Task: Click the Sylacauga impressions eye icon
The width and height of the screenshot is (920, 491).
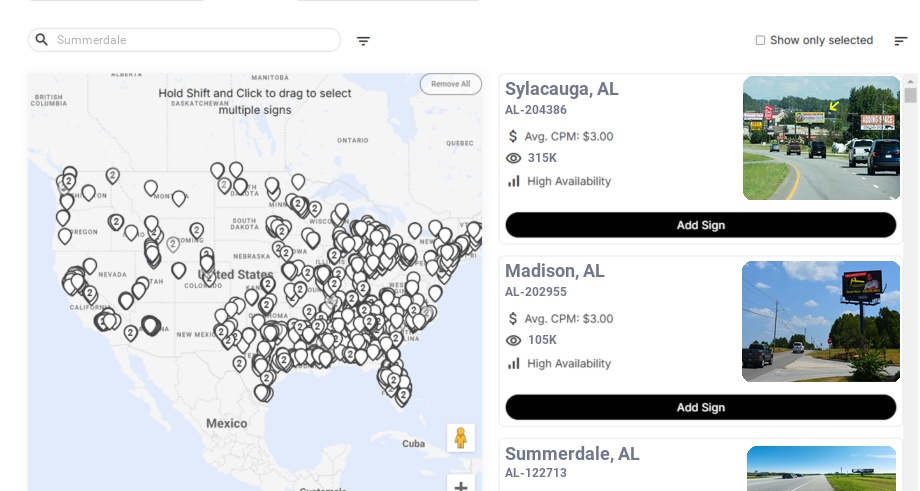Action: pyautogui.click(x=514, y=158)
